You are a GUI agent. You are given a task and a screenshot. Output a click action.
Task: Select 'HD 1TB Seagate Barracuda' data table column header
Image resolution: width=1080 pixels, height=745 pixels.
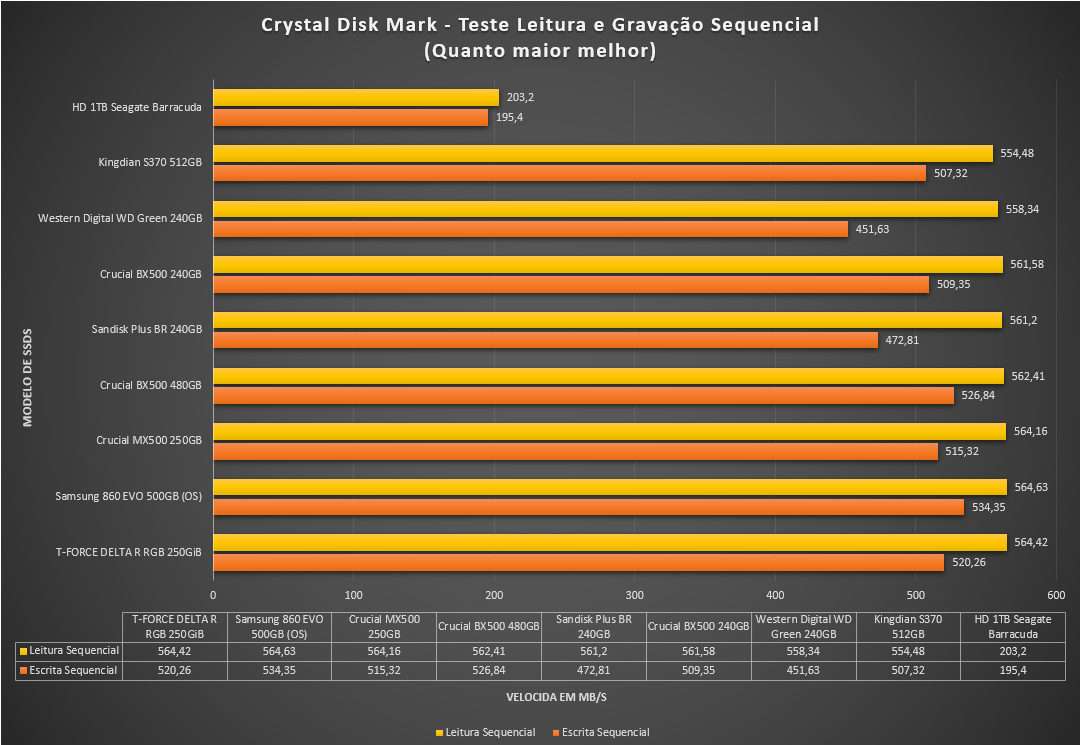click(x=1012, y=627)
